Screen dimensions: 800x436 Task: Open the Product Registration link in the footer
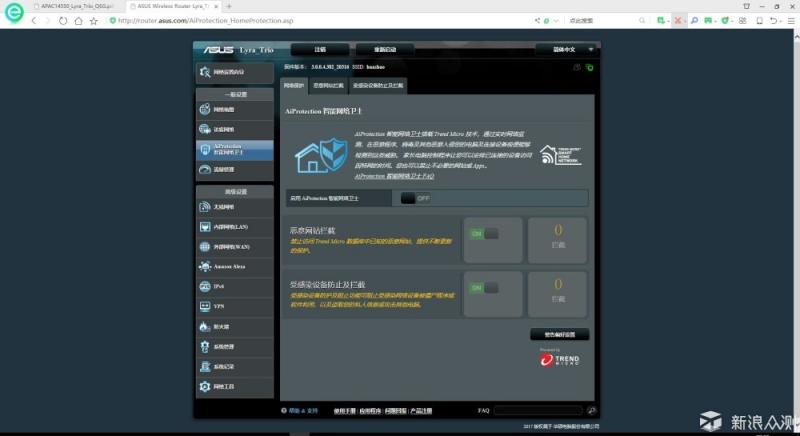[421, 411]
